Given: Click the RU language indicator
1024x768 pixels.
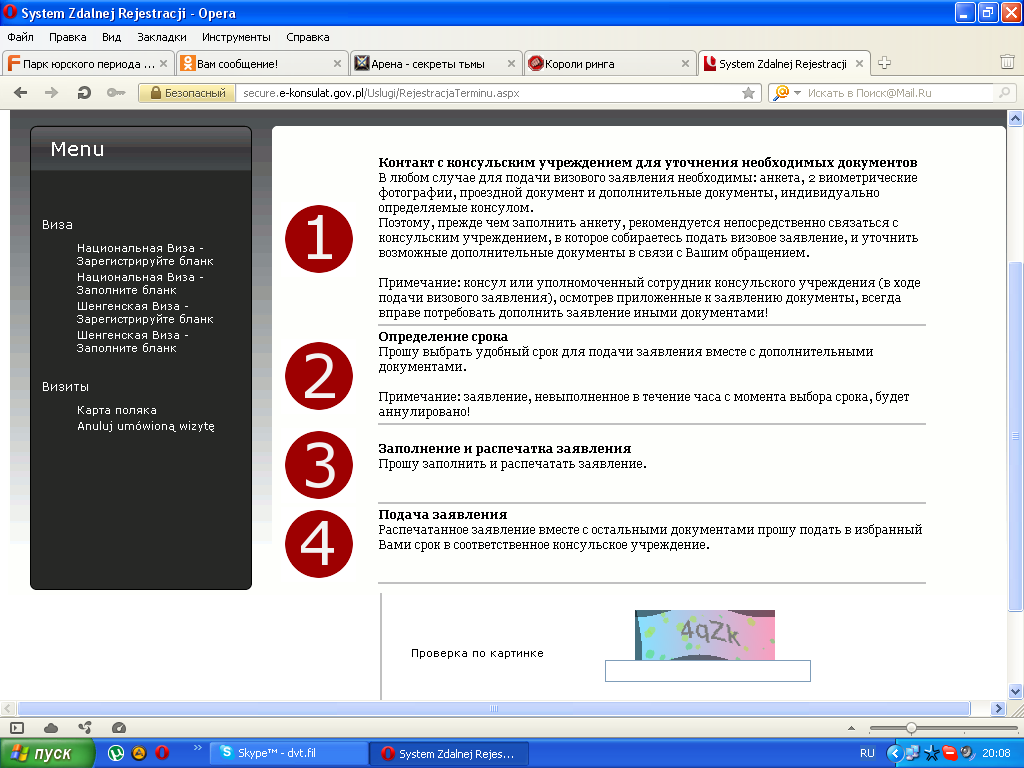Looking at the screenshot, I should tap(867, 753).
